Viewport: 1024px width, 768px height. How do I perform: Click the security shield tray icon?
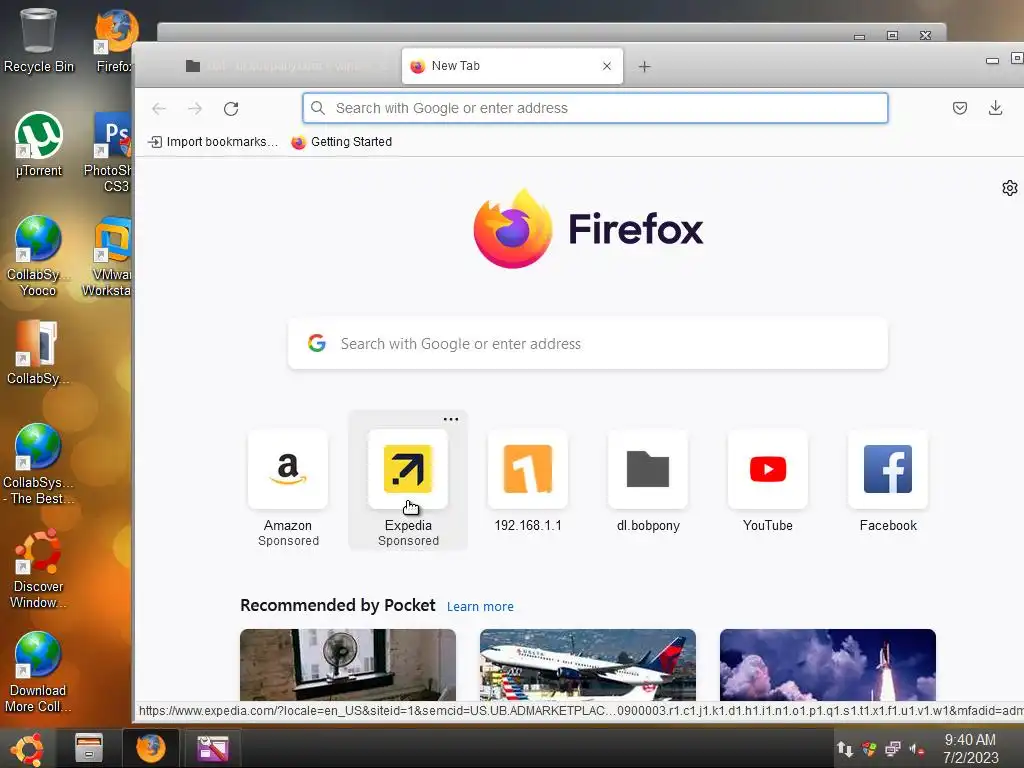(869, 749)
